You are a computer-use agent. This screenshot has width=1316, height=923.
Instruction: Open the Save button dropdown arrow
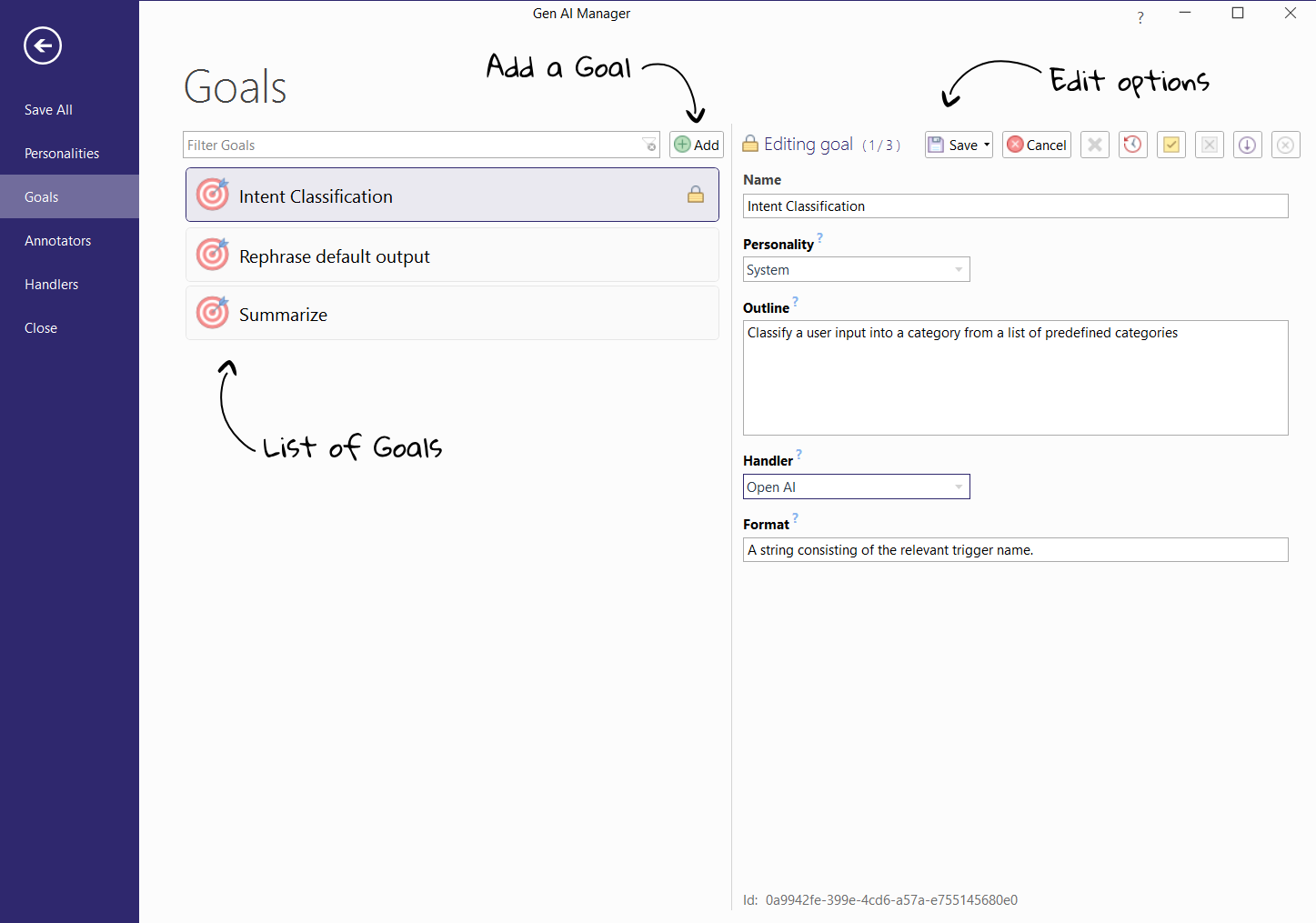[x=987, y=145]
